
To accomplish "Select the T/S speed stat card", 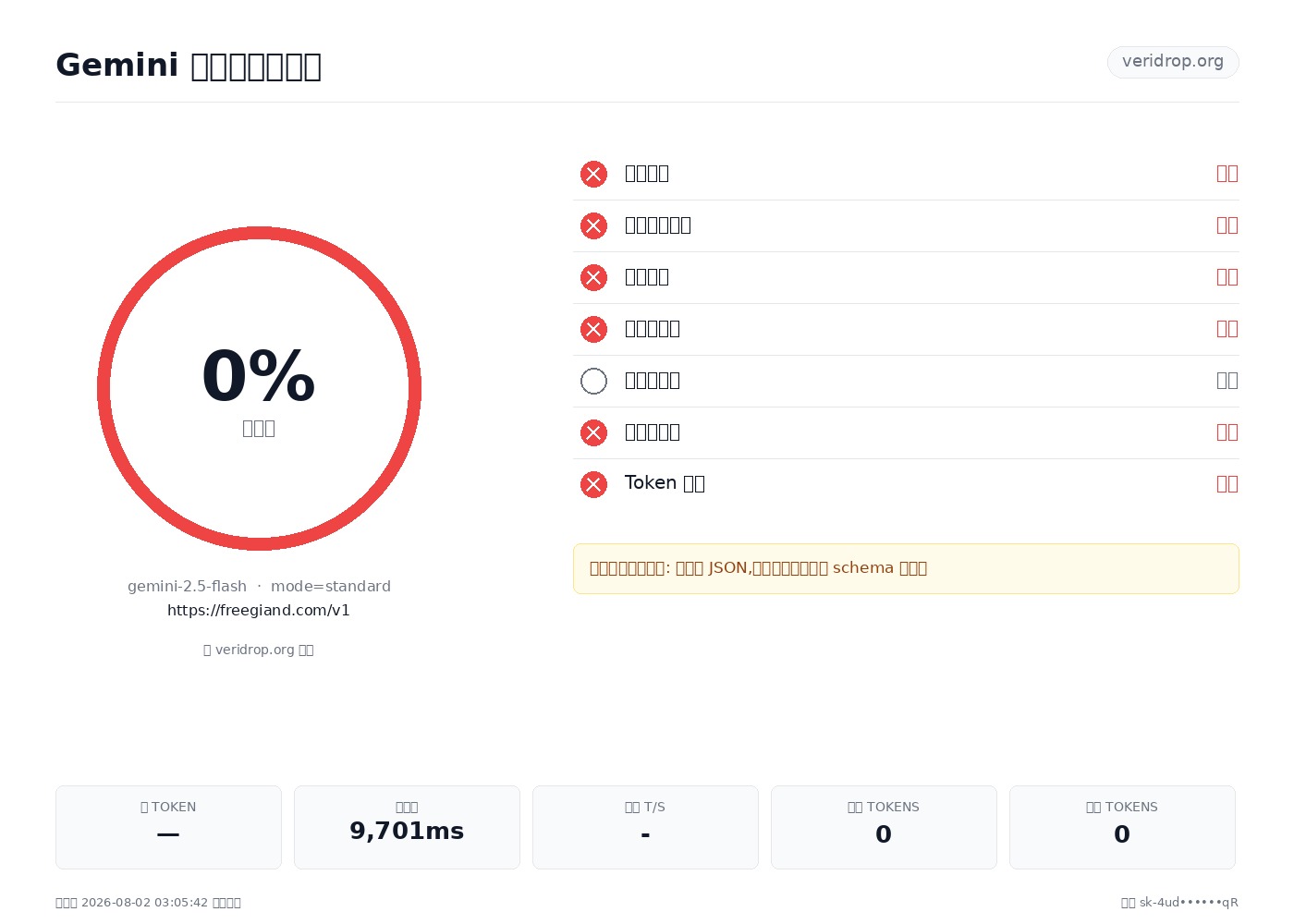I will click(645, 827).
